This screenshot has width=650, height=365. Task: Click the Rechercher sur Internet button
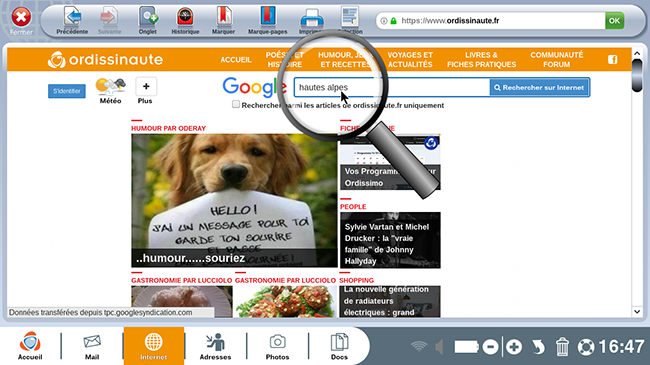click(x=539, y=88)
